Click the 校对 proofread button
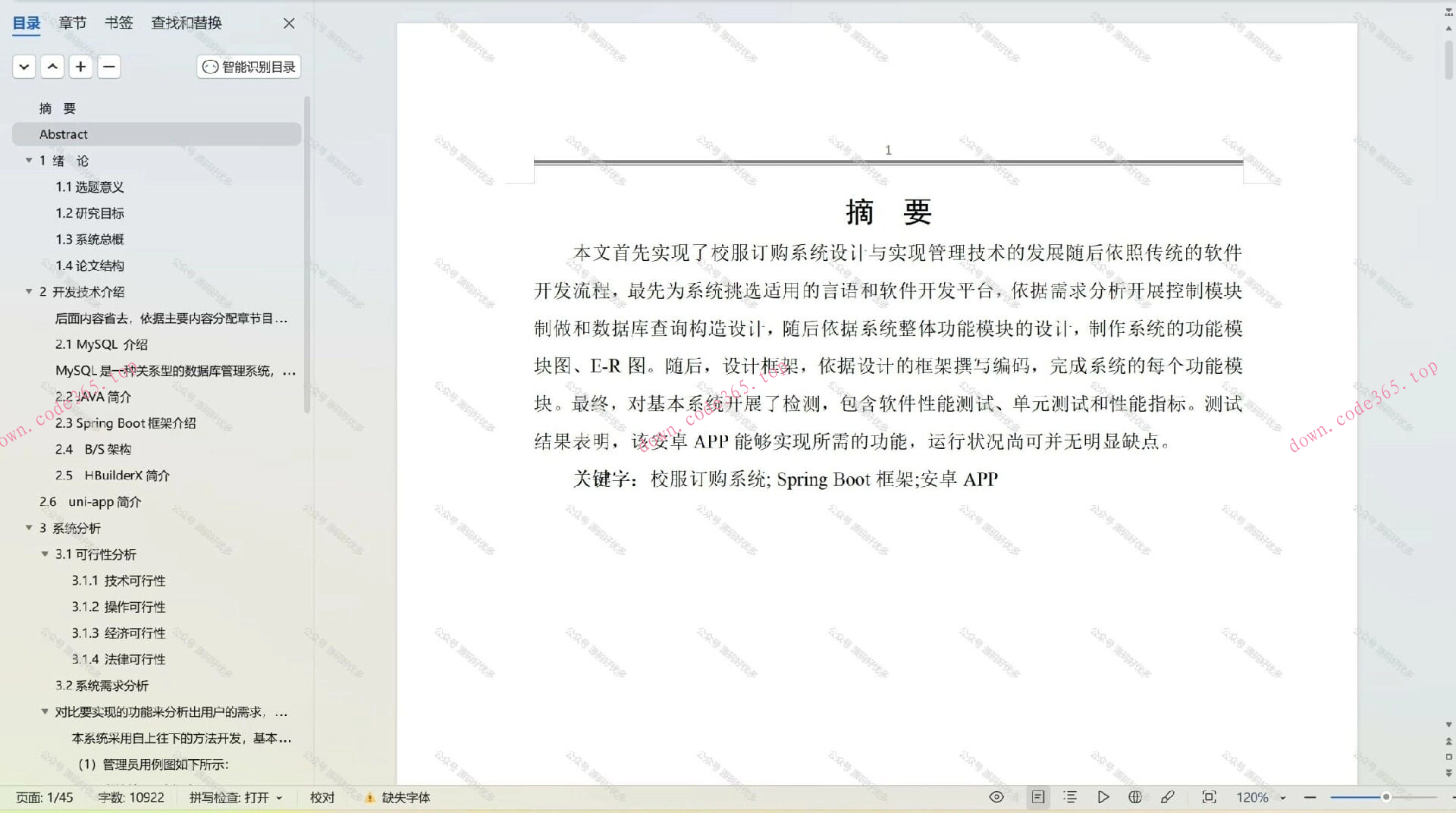 point(322,797)
